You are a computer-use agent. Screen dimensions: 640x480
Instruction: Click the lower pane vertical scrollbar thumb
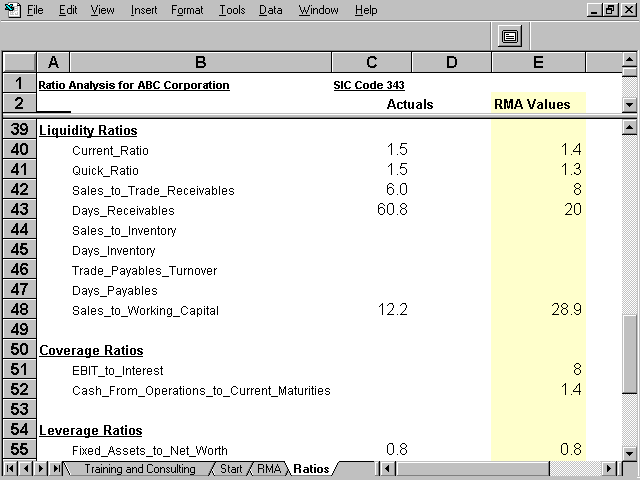629,354
